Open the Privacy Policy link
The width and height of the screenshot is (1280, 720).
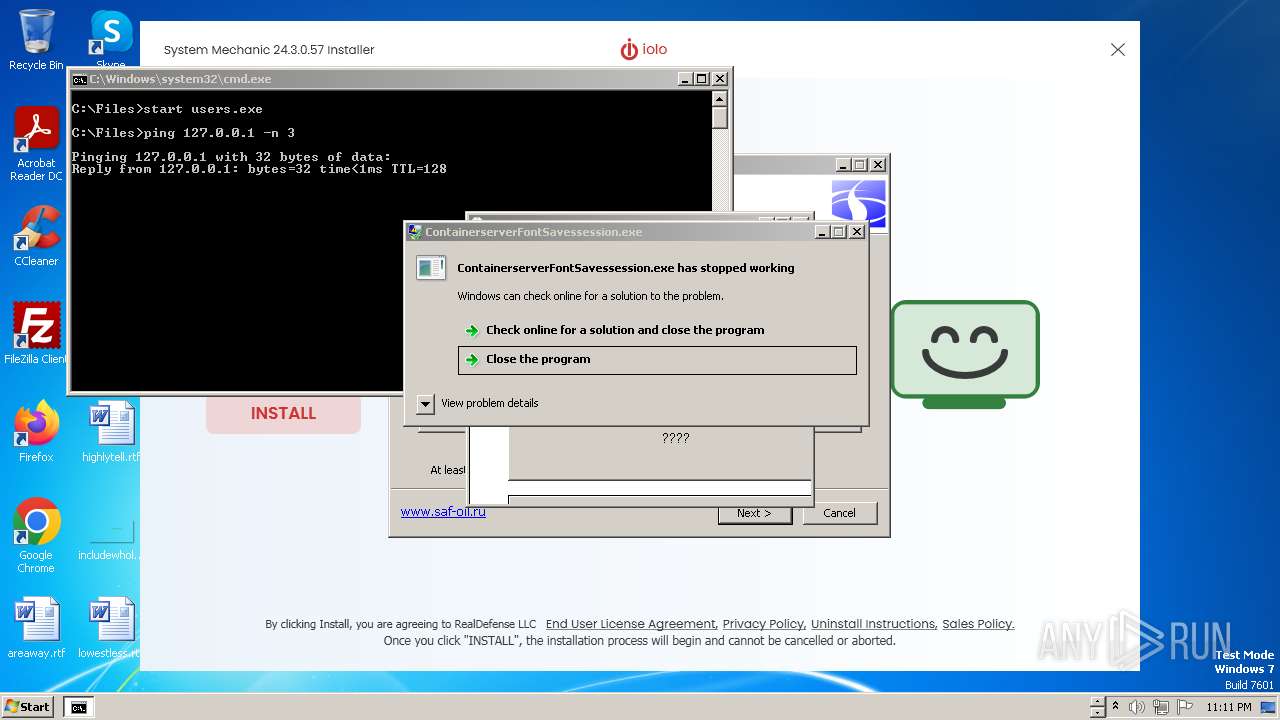(763, 624)
